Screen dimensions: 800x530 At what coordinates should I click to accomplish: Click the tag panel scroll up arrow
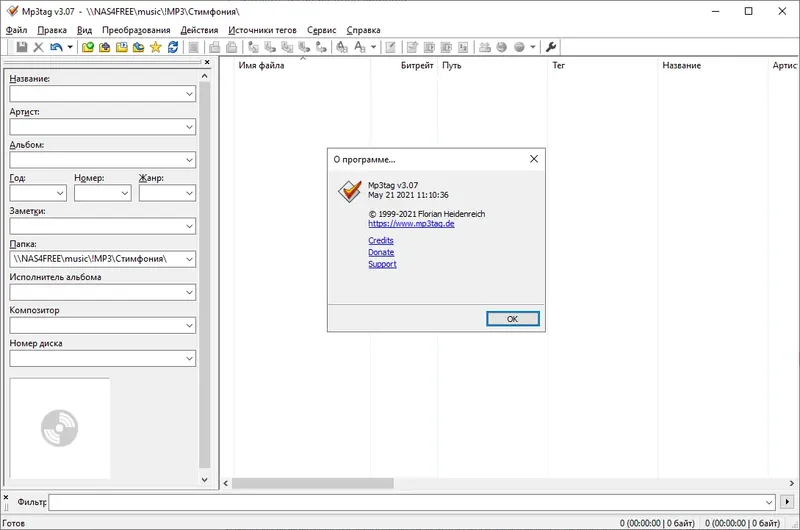[x=205, y=76]
